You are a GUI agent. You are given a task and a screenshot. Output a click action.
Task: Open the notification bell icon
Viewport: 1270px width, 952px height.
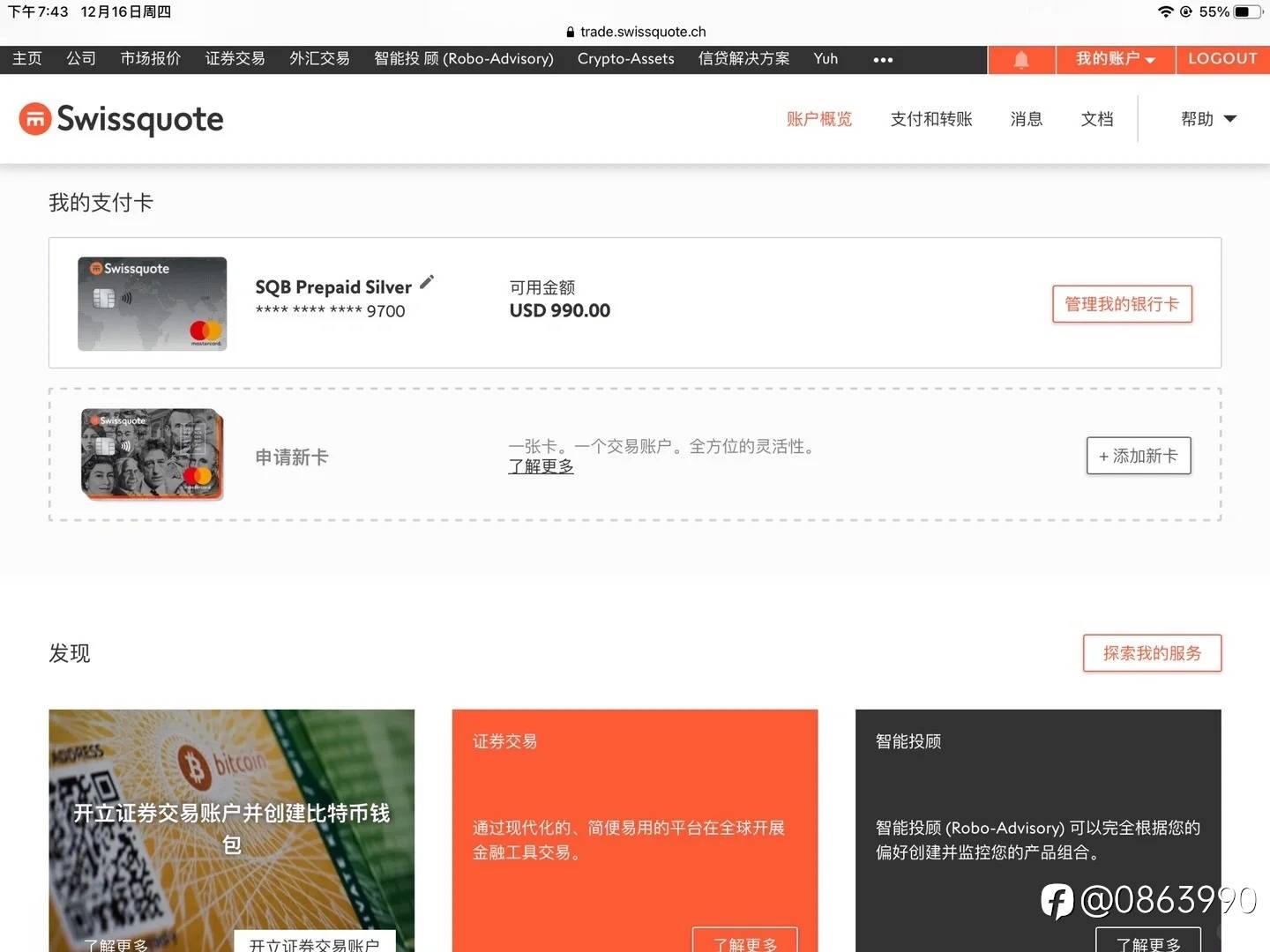[x=1021, y=59]
